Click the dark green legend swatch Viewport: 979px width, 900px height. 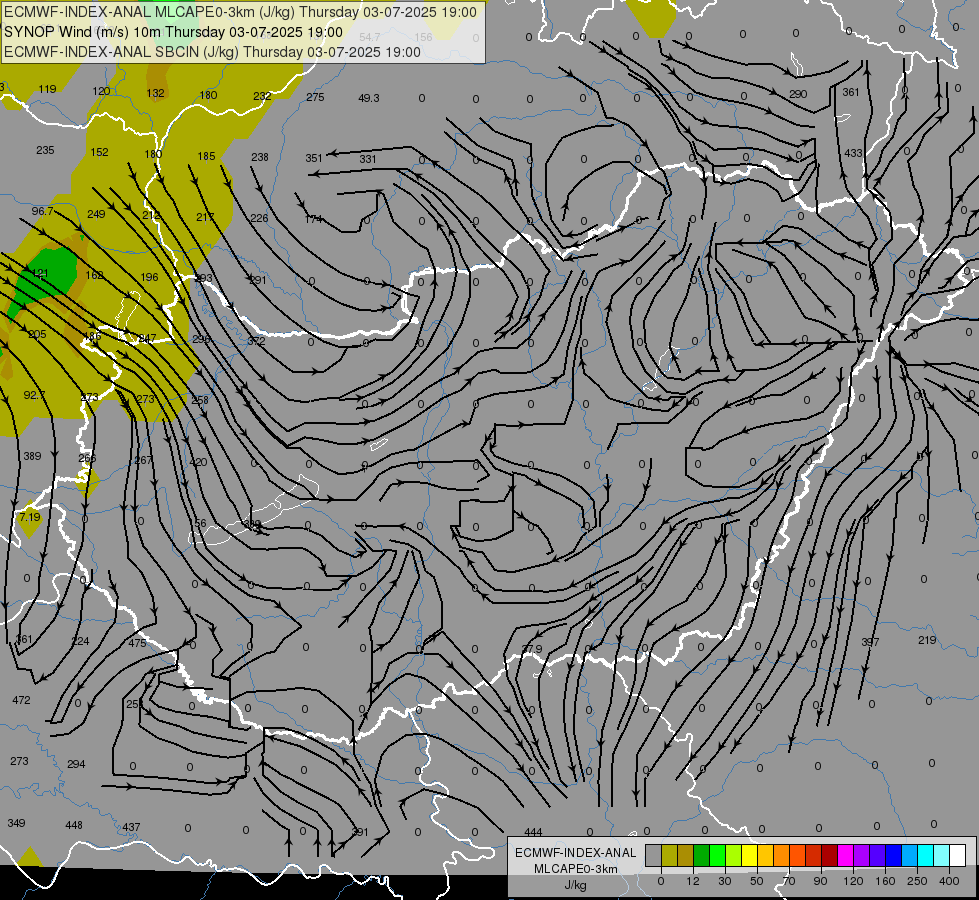702,855
